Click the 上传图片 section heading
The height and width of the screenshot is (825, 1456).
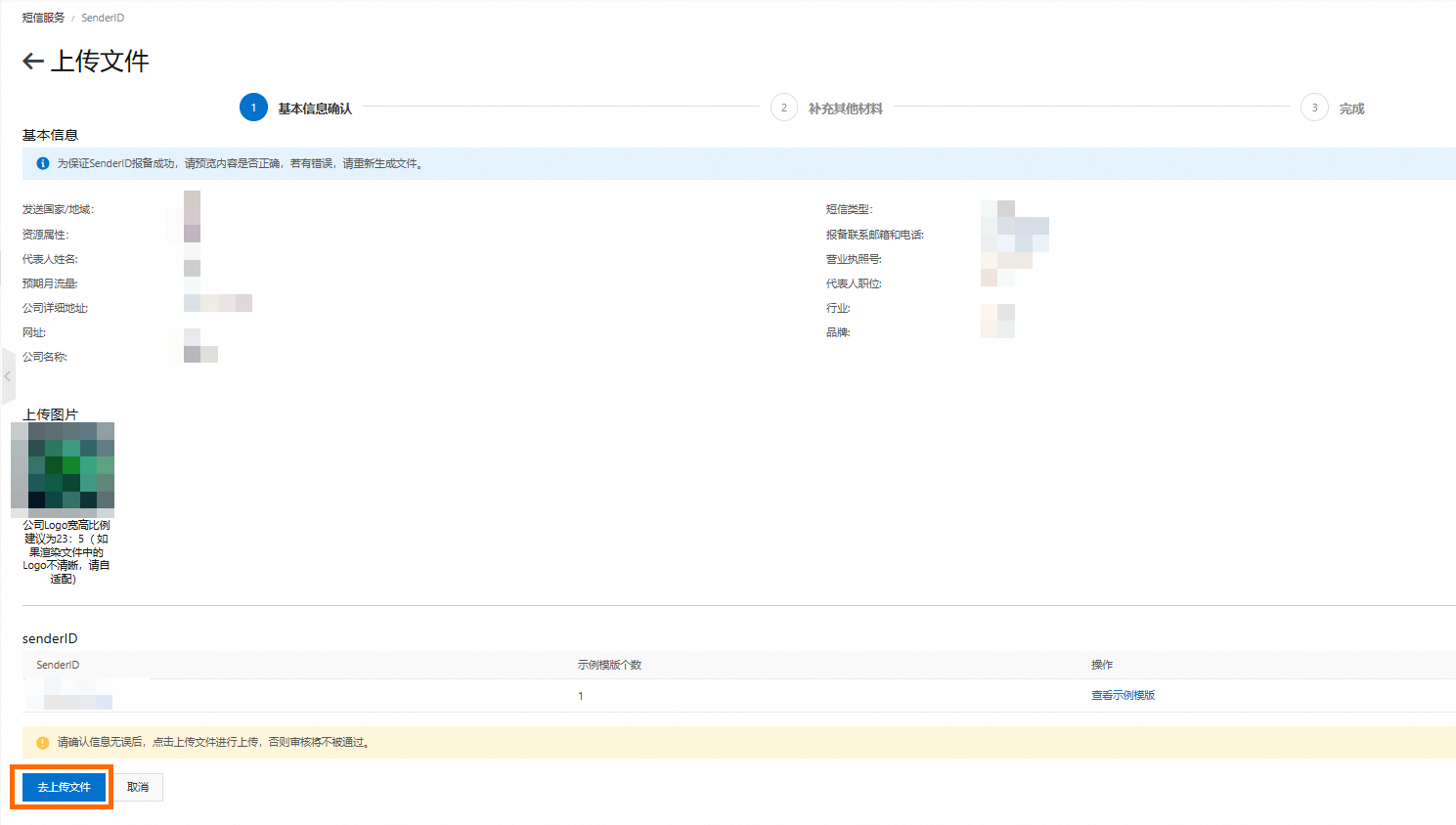50,414
